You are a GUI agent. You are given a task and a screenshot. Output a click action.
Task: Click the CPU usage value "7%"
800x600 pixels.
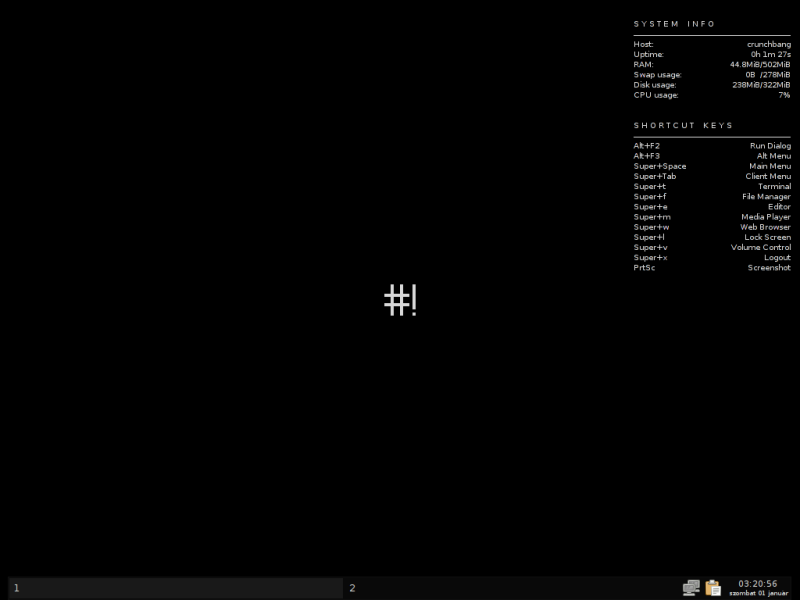[x=784, y=95]
